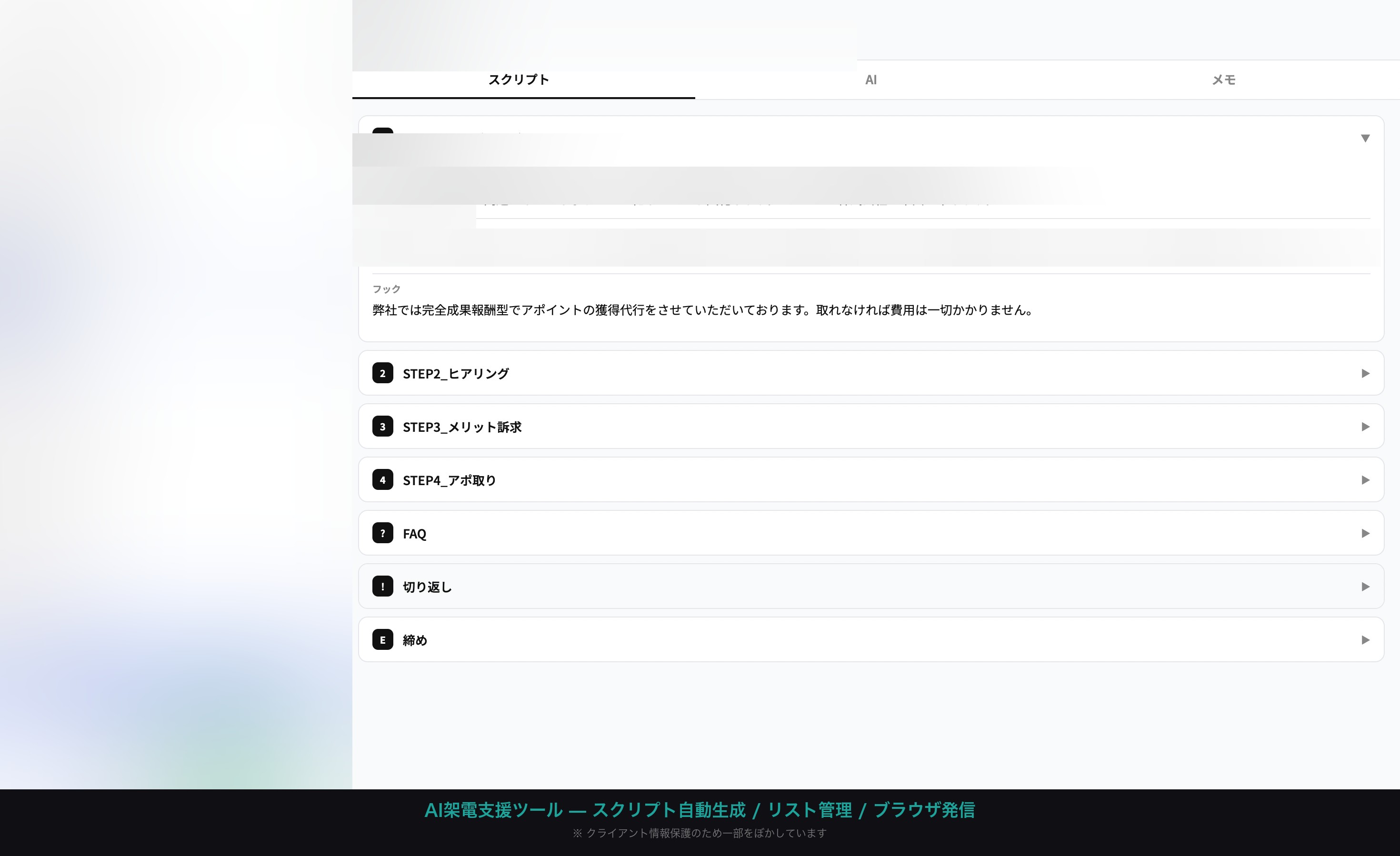Click the フック script text paragraph
Viewport: 1400px width, 856px height.
tap(702, 310)
